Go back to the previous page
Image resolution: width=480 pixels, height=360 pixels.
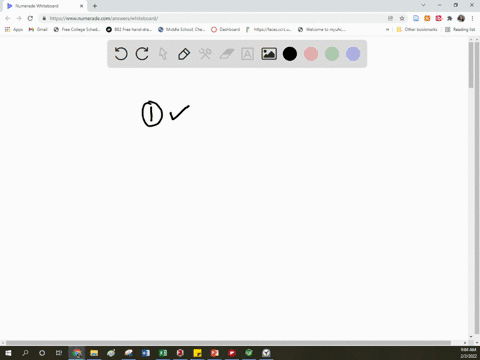[x=8, y=18]
